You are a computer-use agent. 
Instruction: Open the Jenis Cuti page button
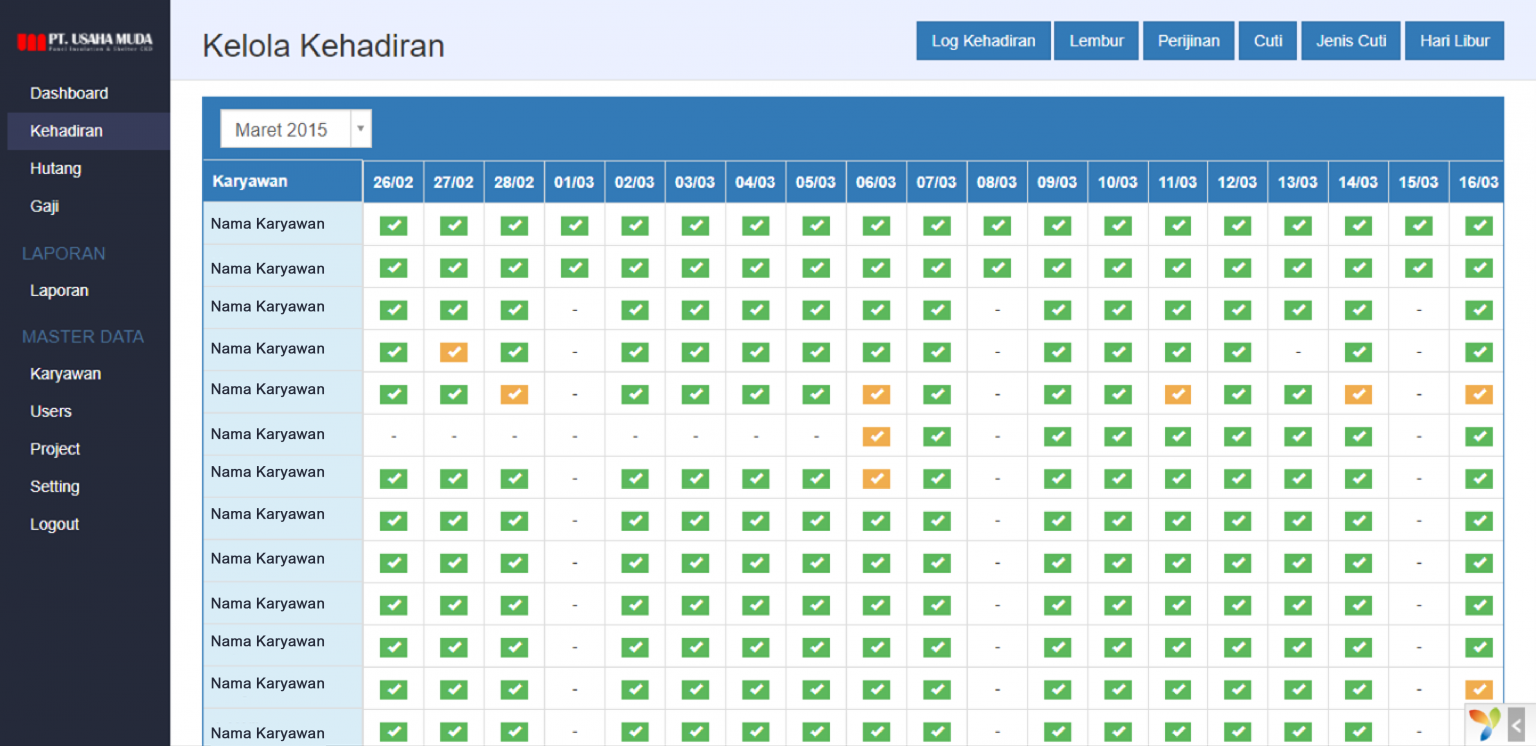[1350, 41]
